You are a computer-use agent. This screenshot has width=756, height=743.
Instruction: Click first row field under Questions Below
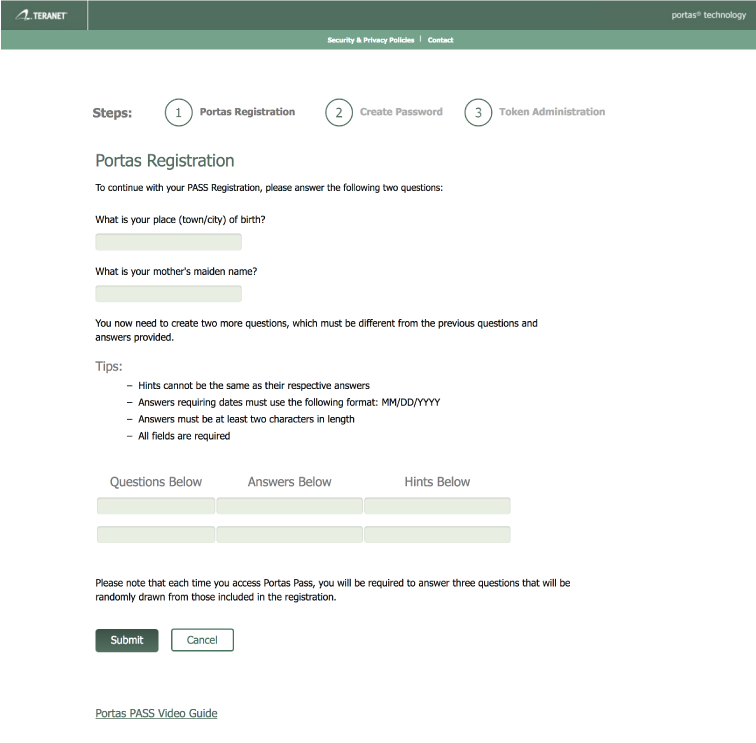click(x=156, y=506)
